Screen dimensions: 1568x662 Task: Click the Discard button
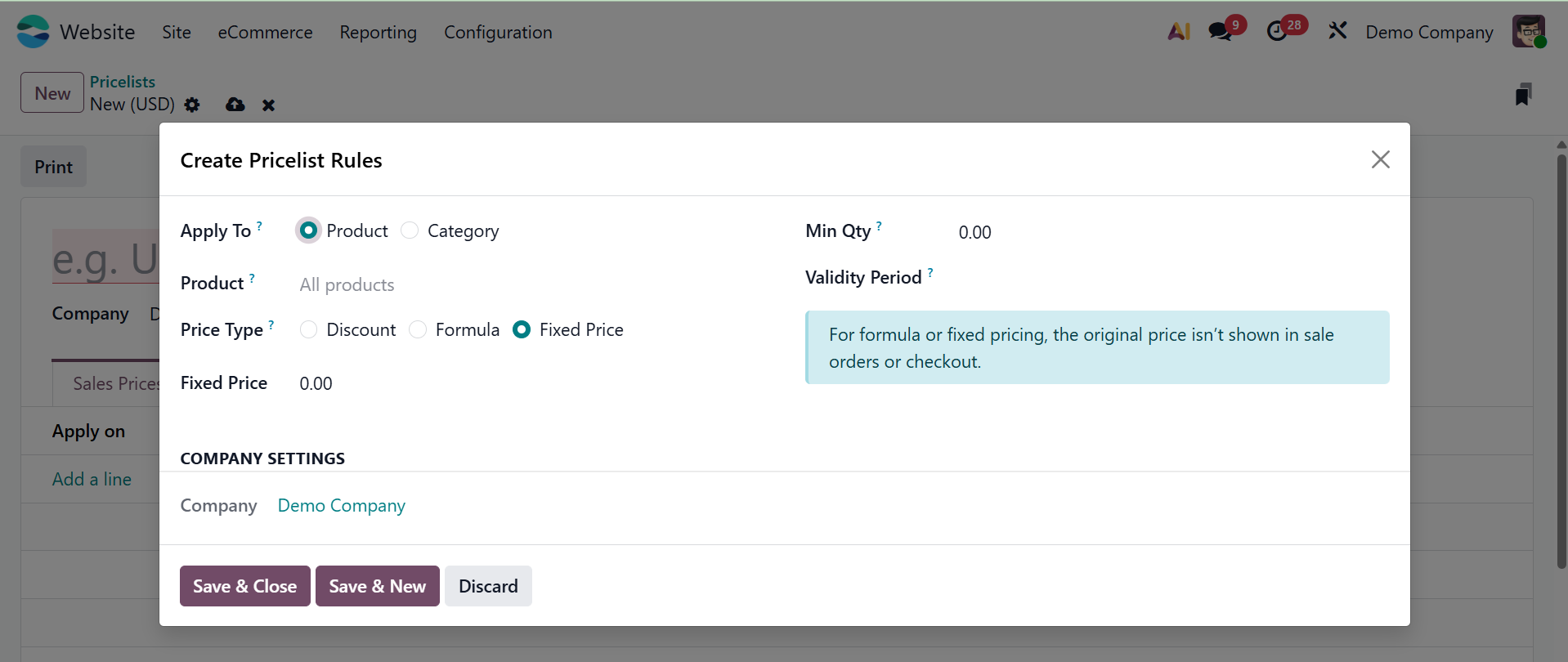(488, 586)
